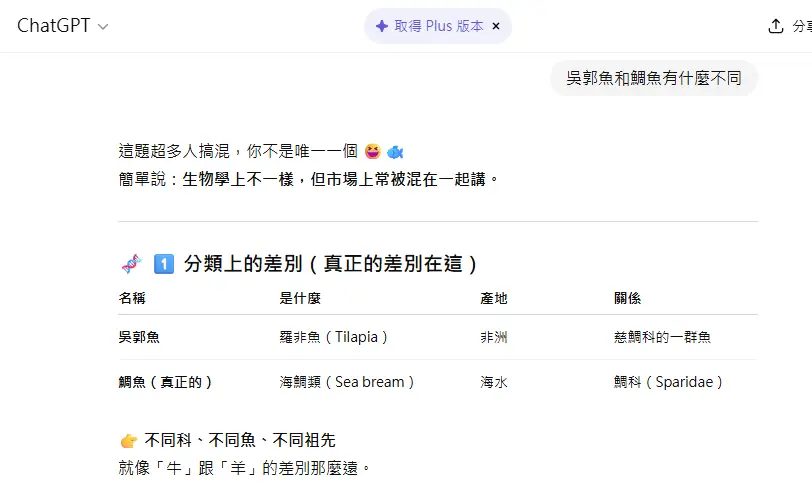The height and width of the screenshot is (495, 812).
Task: Click the 名稱 column header
Action: pos(132,299)
